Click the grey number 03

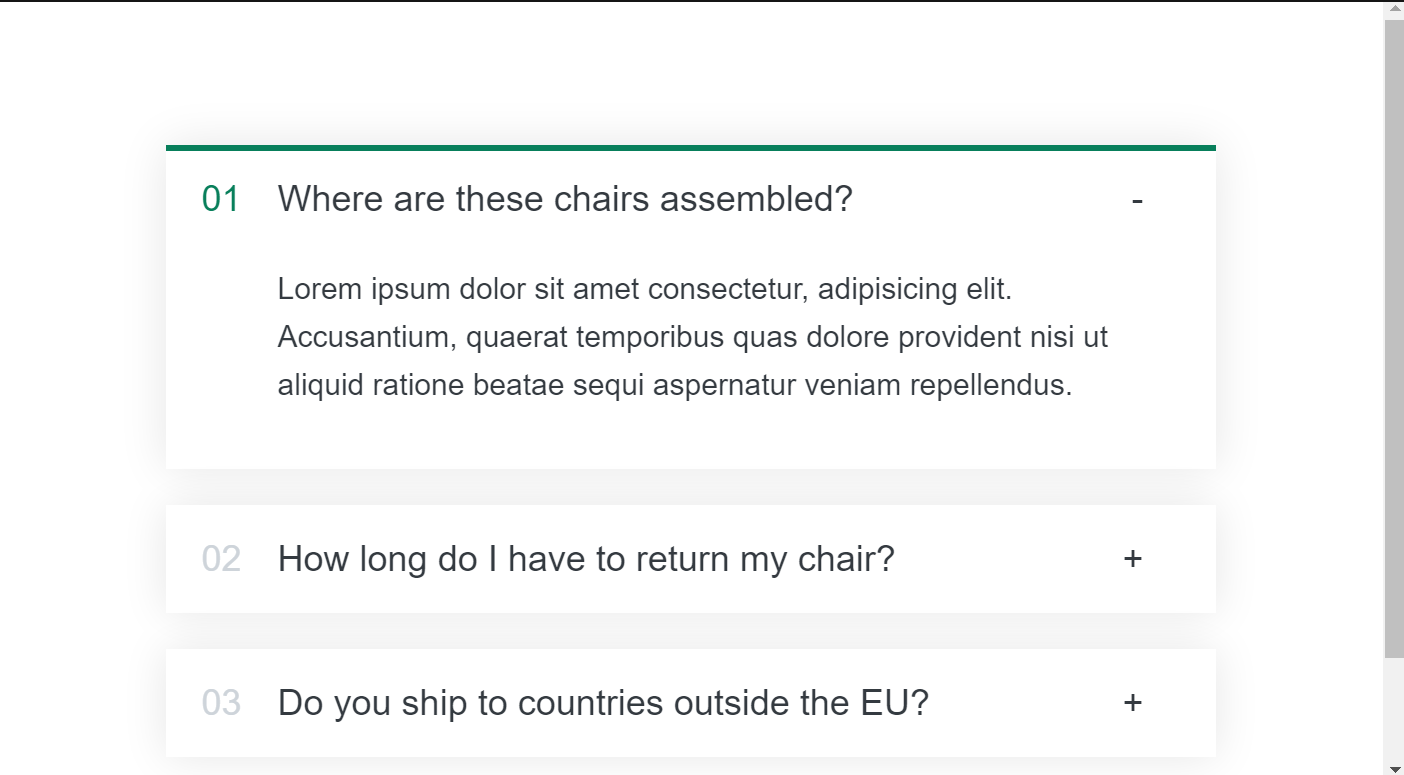[x=221, y=703]
